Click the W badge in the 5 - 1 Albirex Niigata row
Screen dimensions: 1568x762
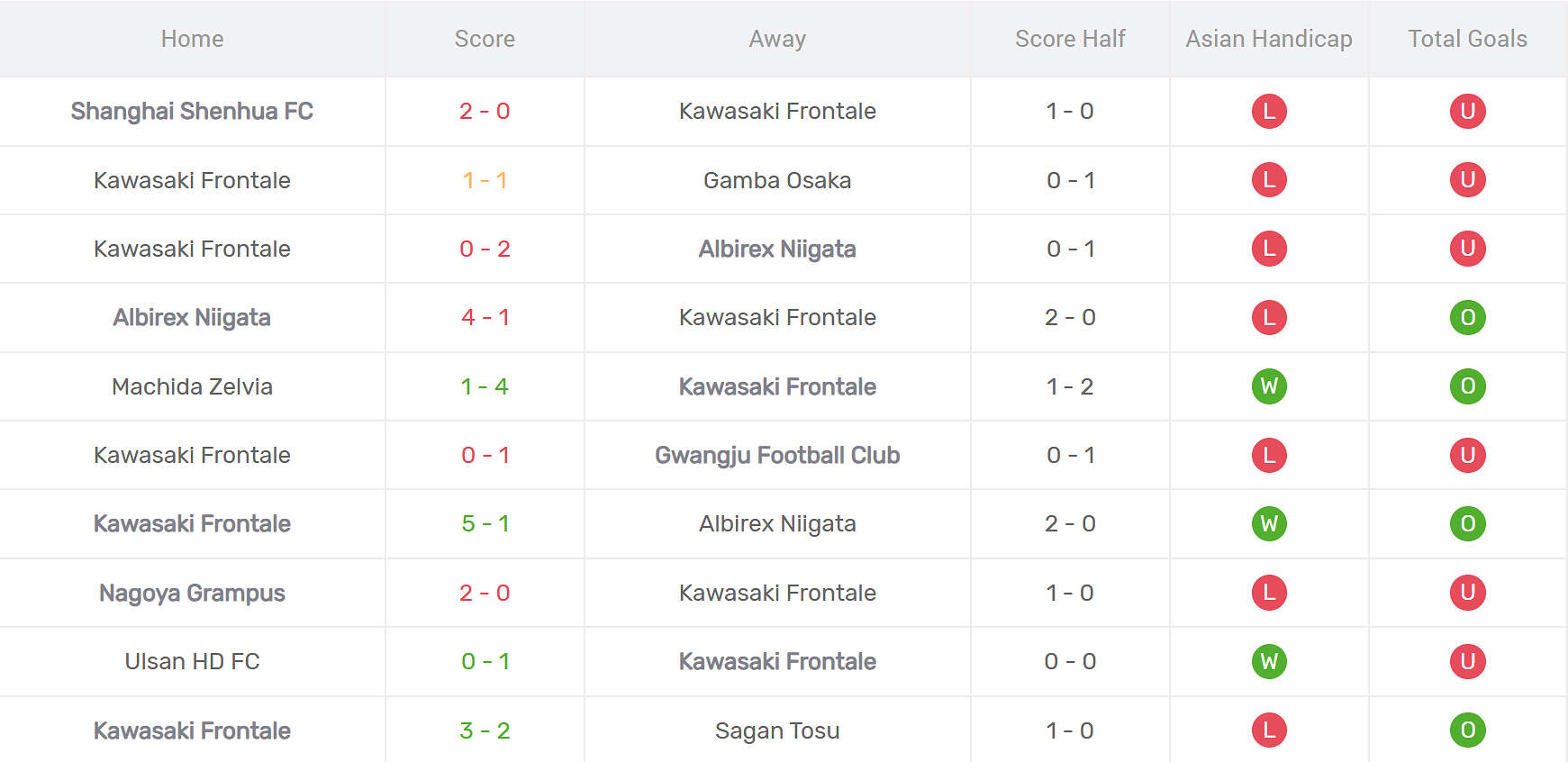[x=1269, y=523]
